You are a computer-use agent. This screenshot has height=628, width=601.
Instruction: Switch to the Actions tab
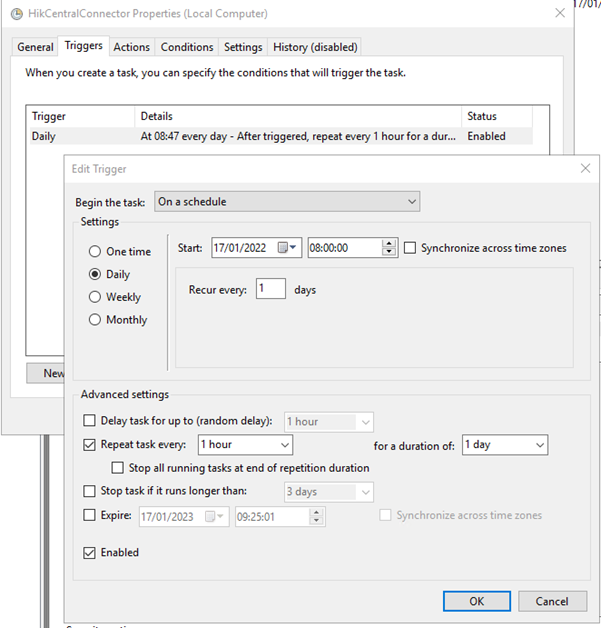pos(131,47)
